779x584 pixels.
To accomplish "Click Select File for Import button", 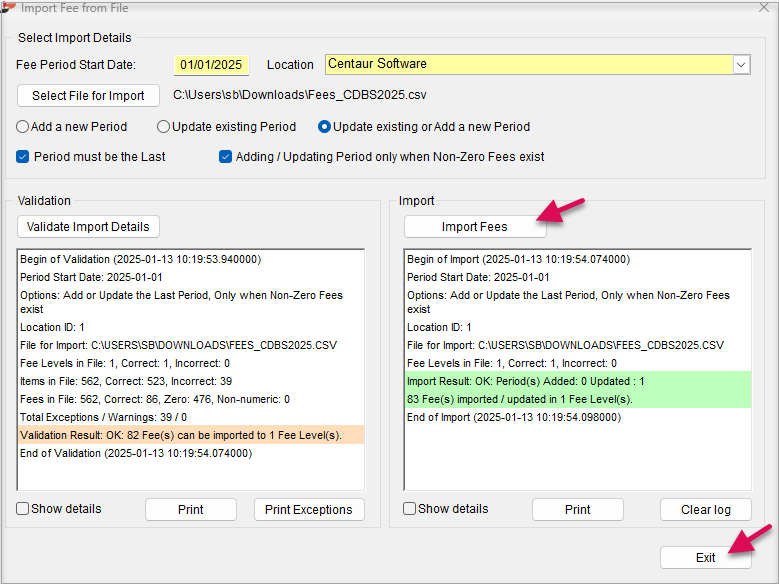I will coord(88,95).
